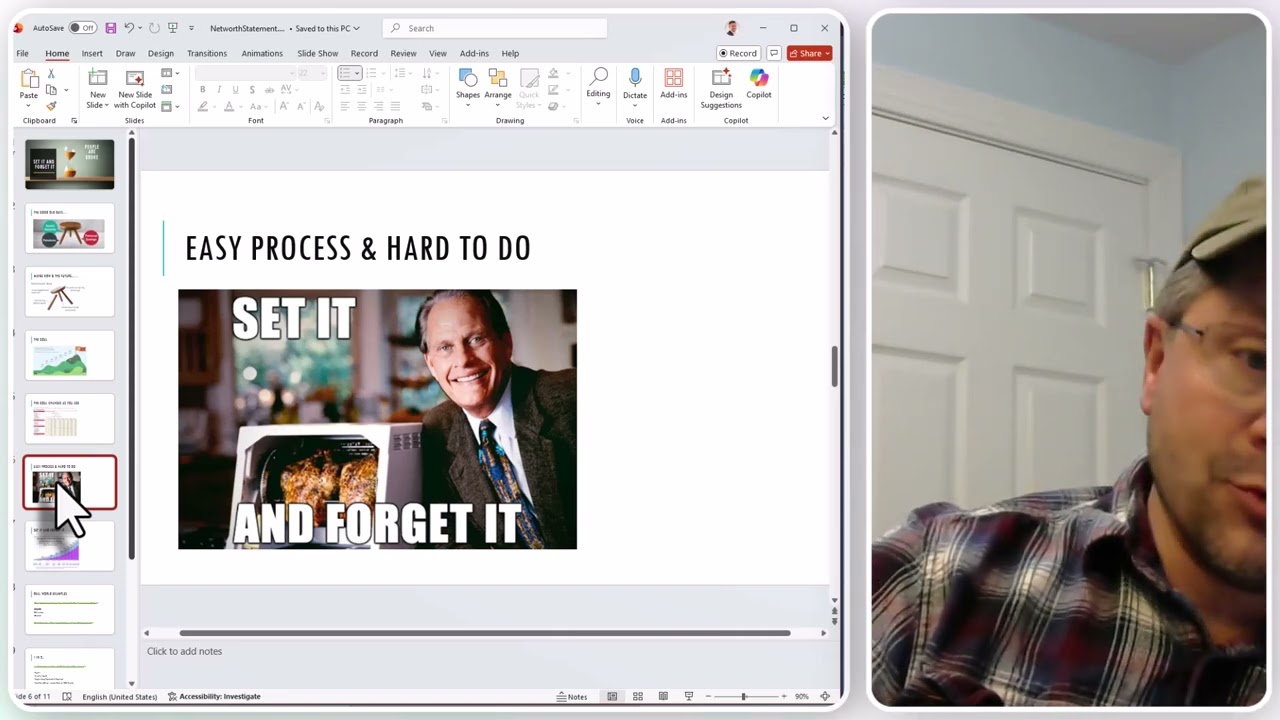Collapse the ribbon with the chevron
The width and height of the screenshot is (1280, 720).
click(x=825, y=118)
